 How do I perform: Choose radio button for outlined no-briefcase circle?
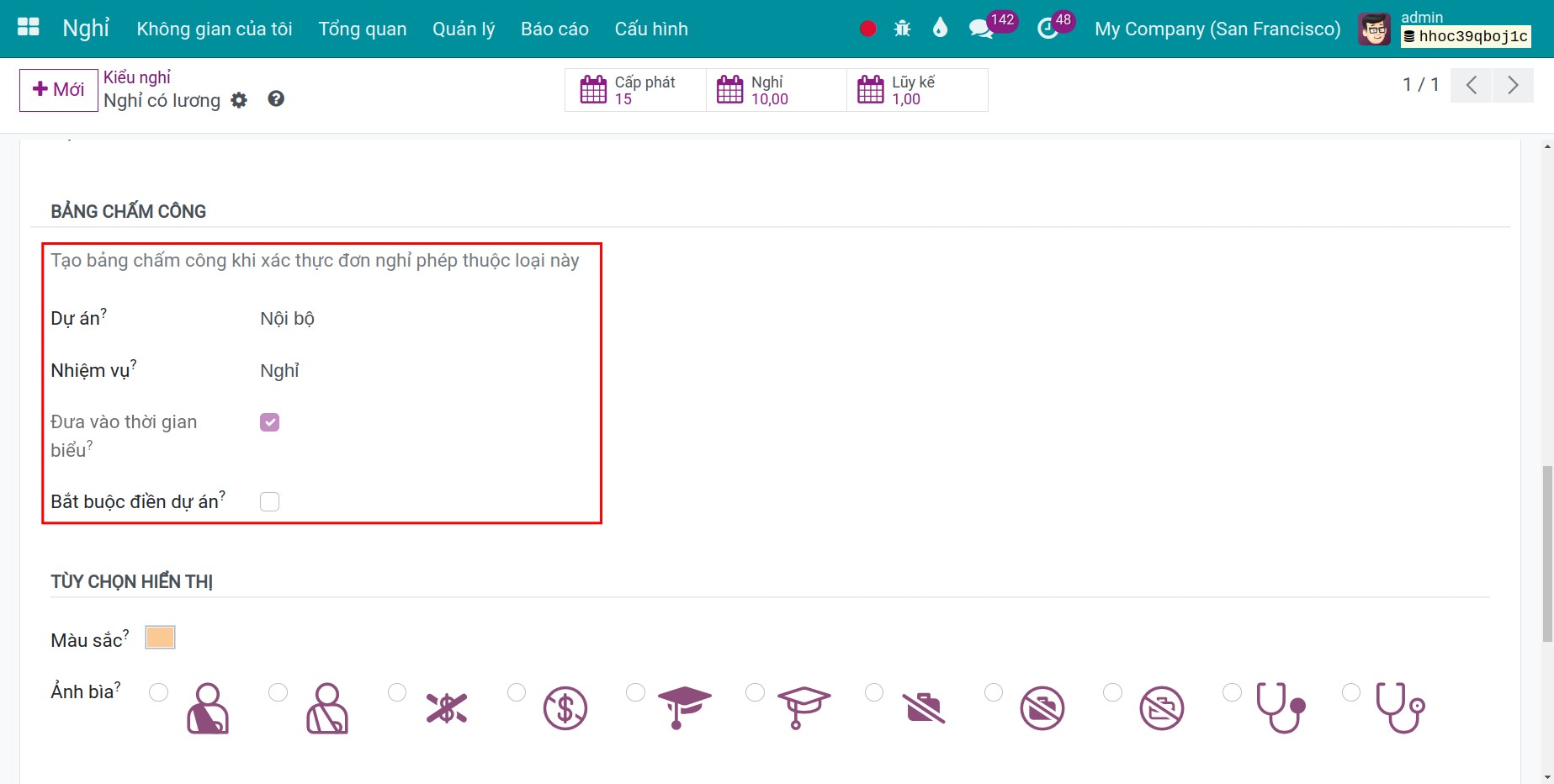(x=1112, y=692)
